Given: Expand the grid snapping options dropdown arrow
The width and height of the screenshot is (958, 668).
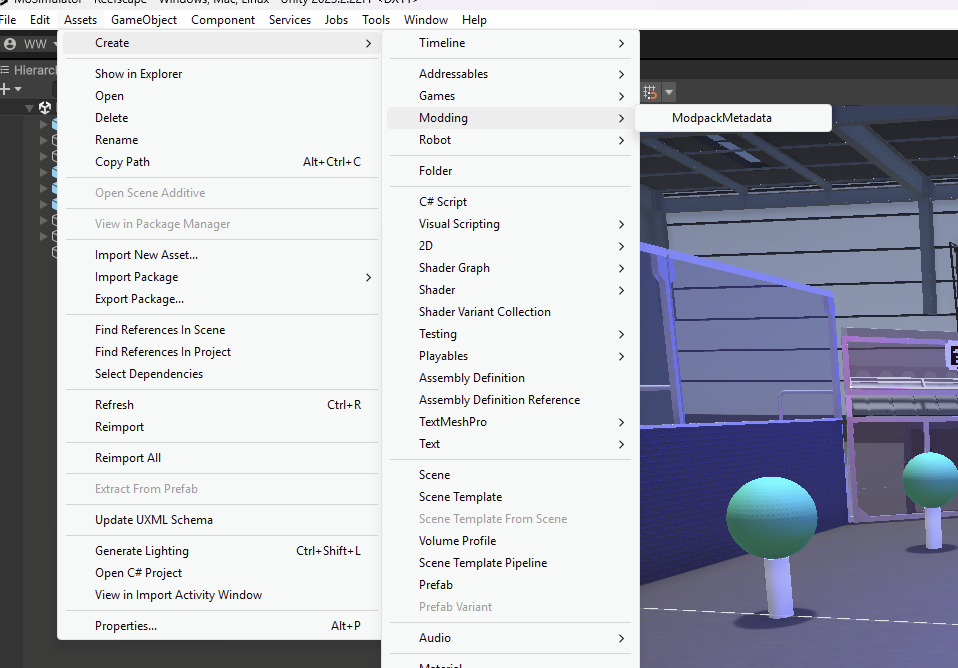Looking at the screenshot, I should click(669, 93).
